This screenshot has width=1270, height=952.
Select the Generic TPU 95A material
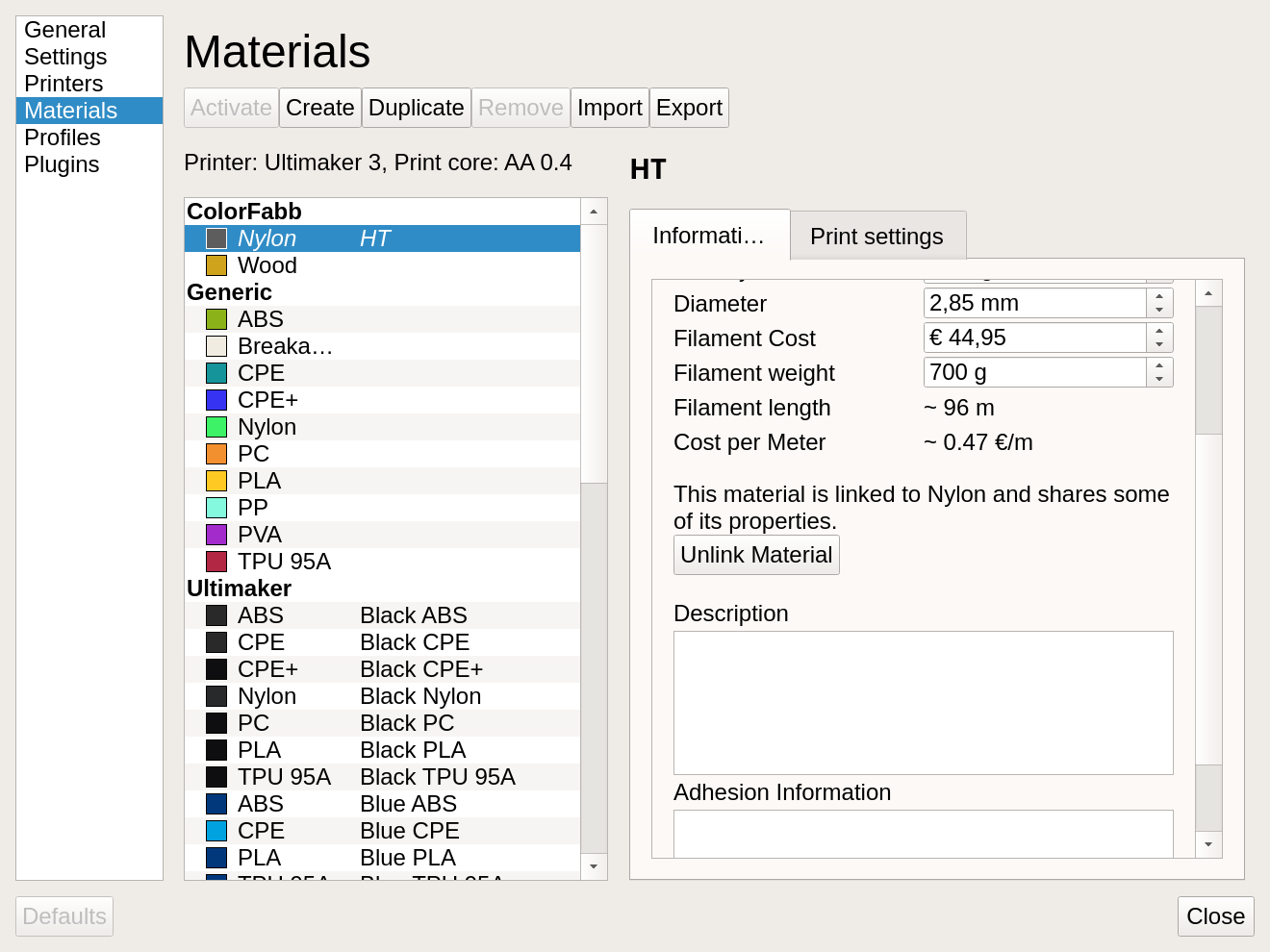click(284, 561)
